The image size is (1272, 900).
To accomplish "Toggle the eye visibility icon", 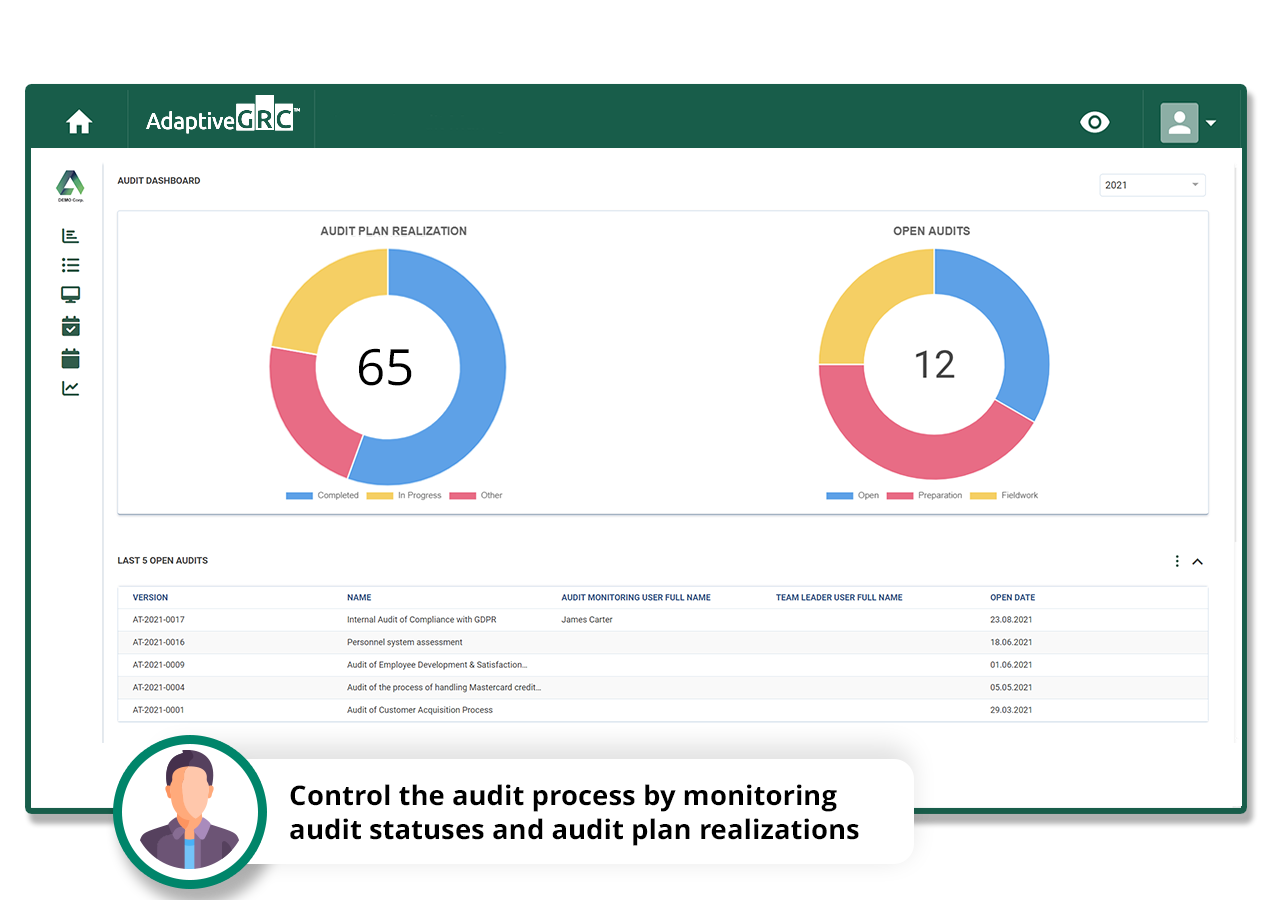I will [1095, 122].
